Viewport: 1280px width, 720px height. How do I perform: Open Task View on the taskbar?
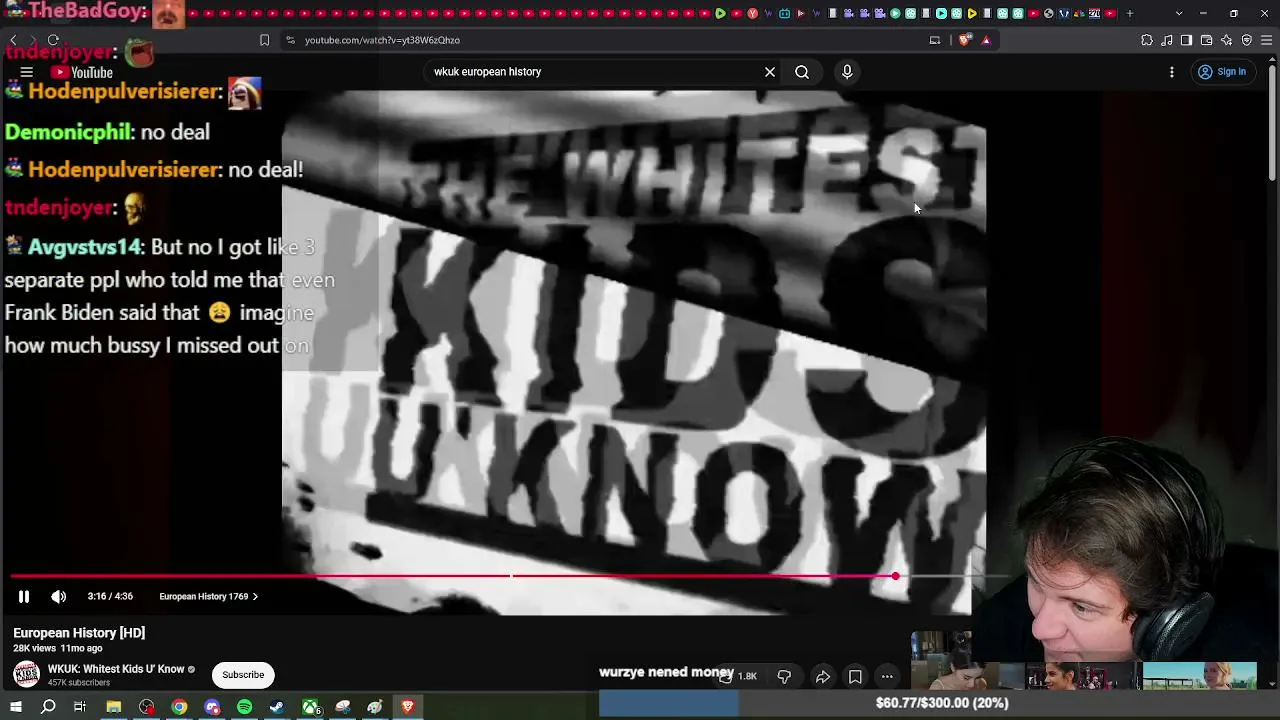80,707
